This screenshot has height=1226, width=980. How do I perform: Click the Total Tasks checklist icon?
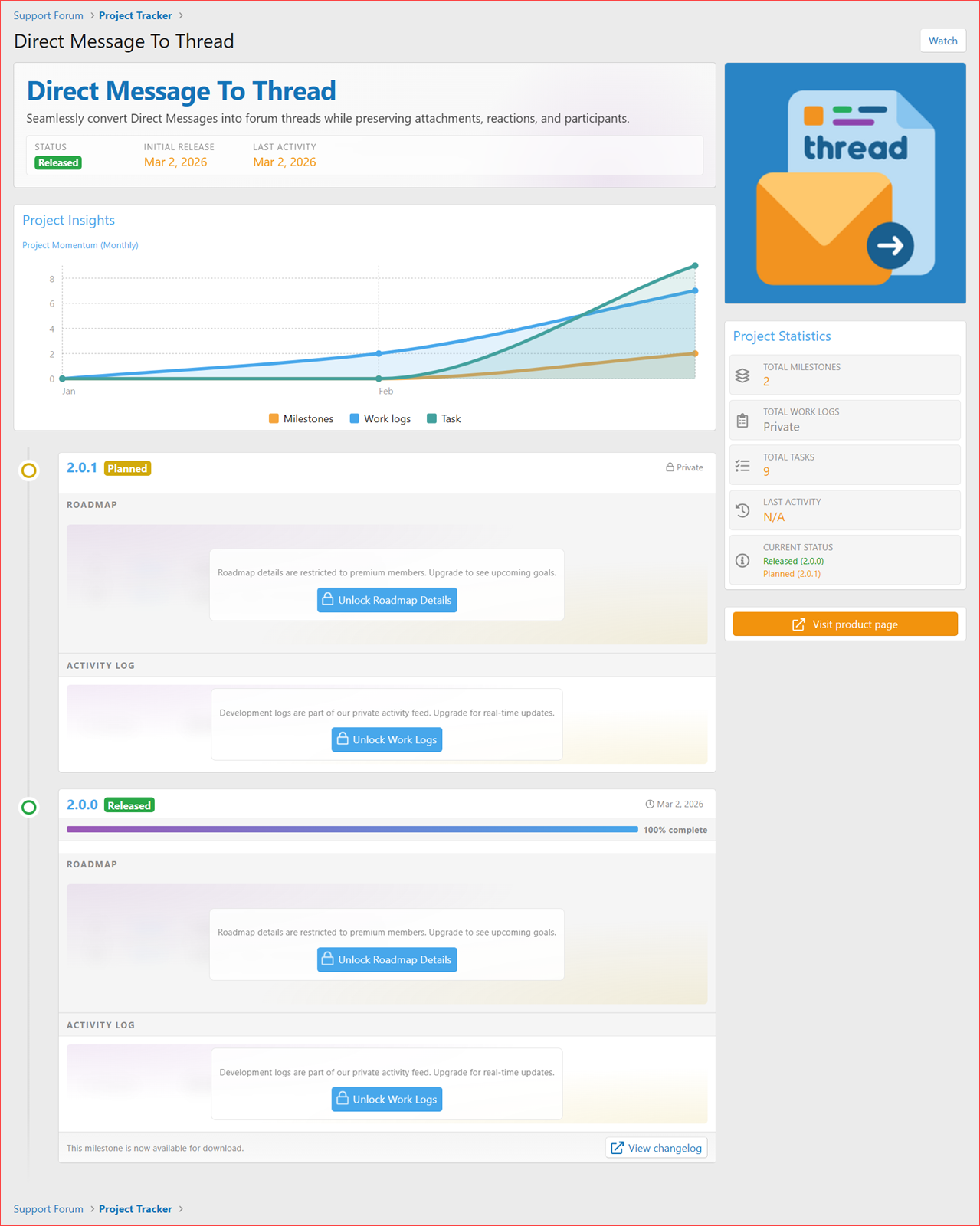(x=742, y=465)
